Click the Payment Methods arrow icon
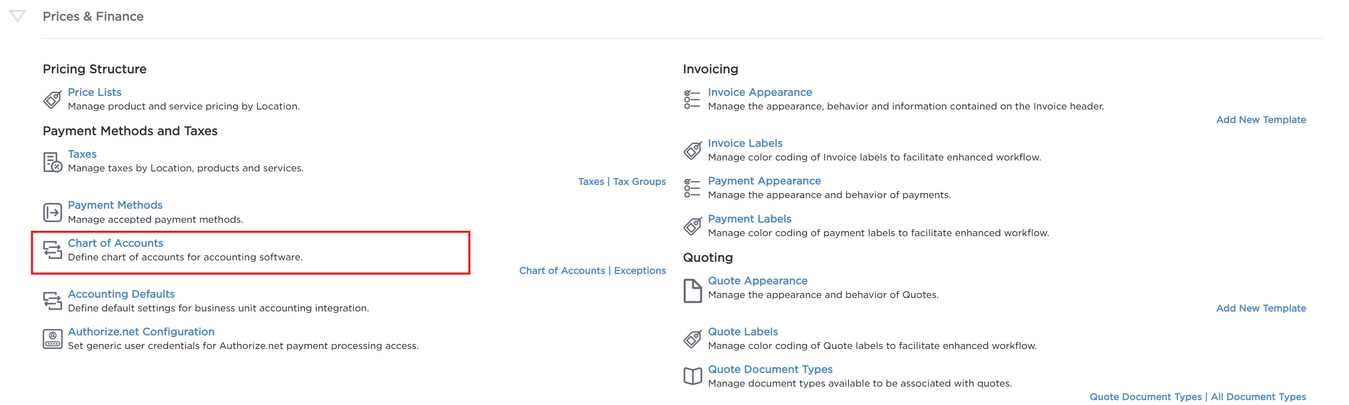Image resolution: width=1349 pixels, height=405 pixels. [x=52, y=212]
